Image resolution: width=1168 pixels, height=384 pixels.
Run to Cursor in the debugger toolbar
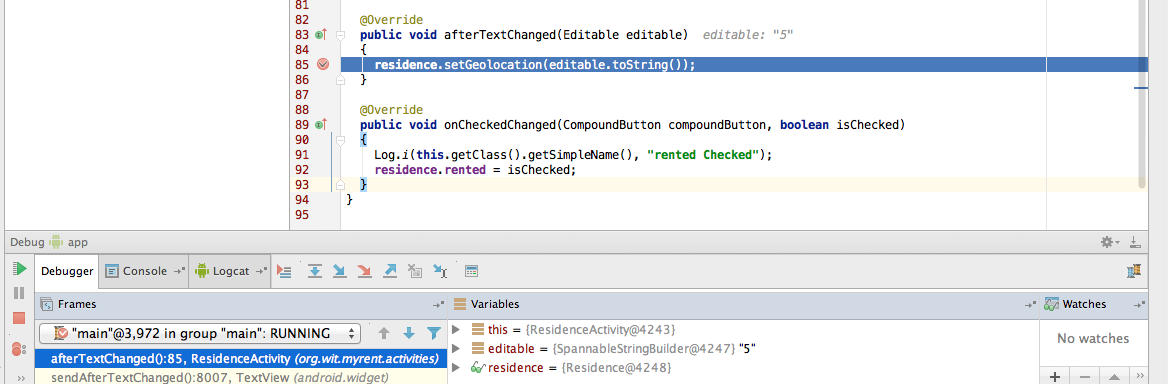440,272
